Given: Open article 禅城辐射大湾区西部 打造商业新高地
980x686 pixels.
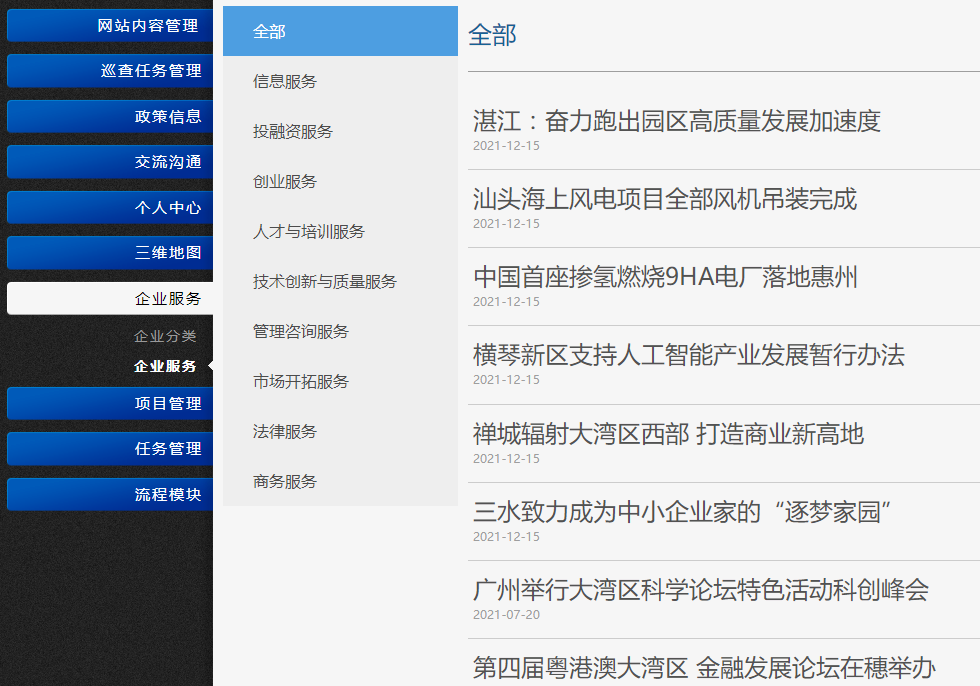Looking at the screenshot, I should click(669, 434).
